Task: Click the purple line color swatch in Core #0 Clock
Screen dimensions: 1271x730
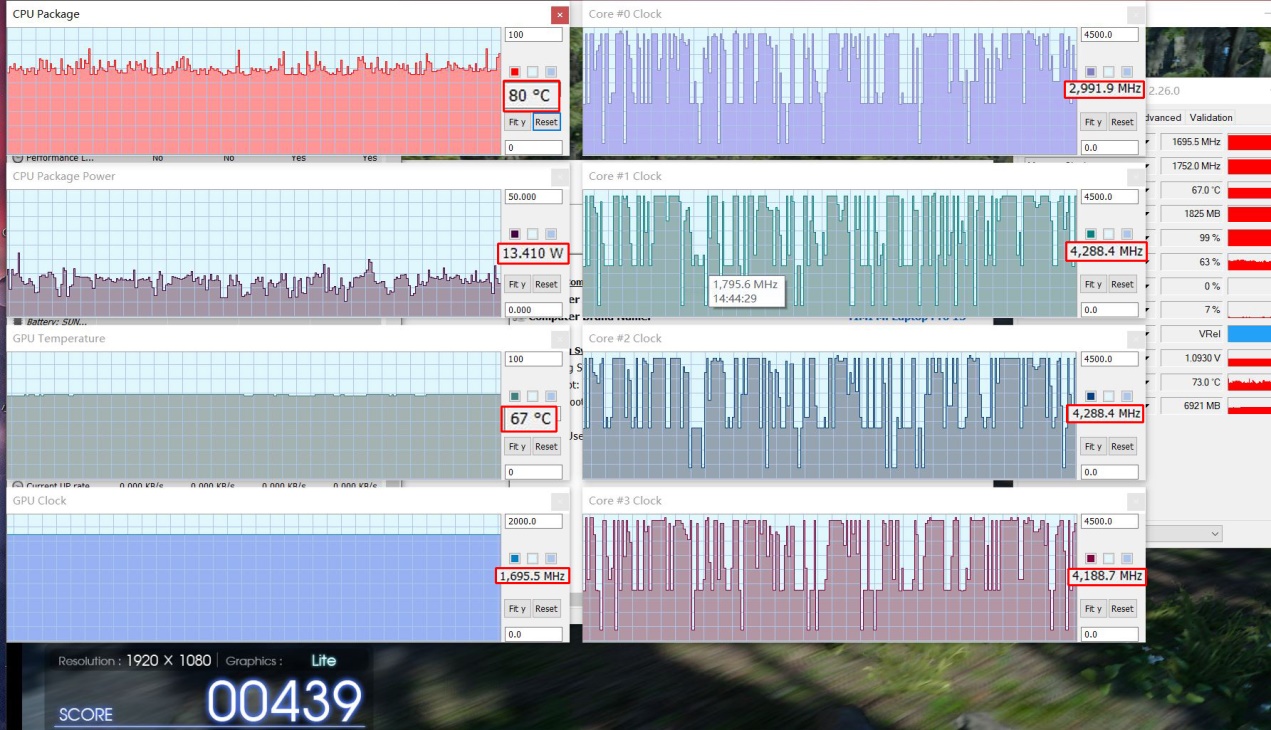Action: (x=1091, y=72)
